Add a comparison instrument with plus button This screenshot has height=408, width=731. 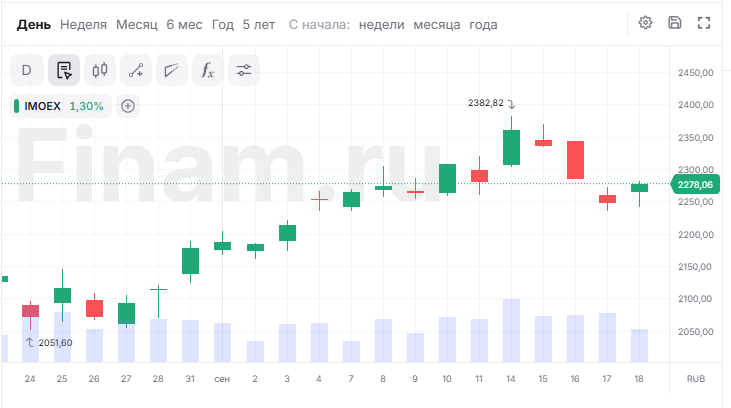tap(128, 106)
